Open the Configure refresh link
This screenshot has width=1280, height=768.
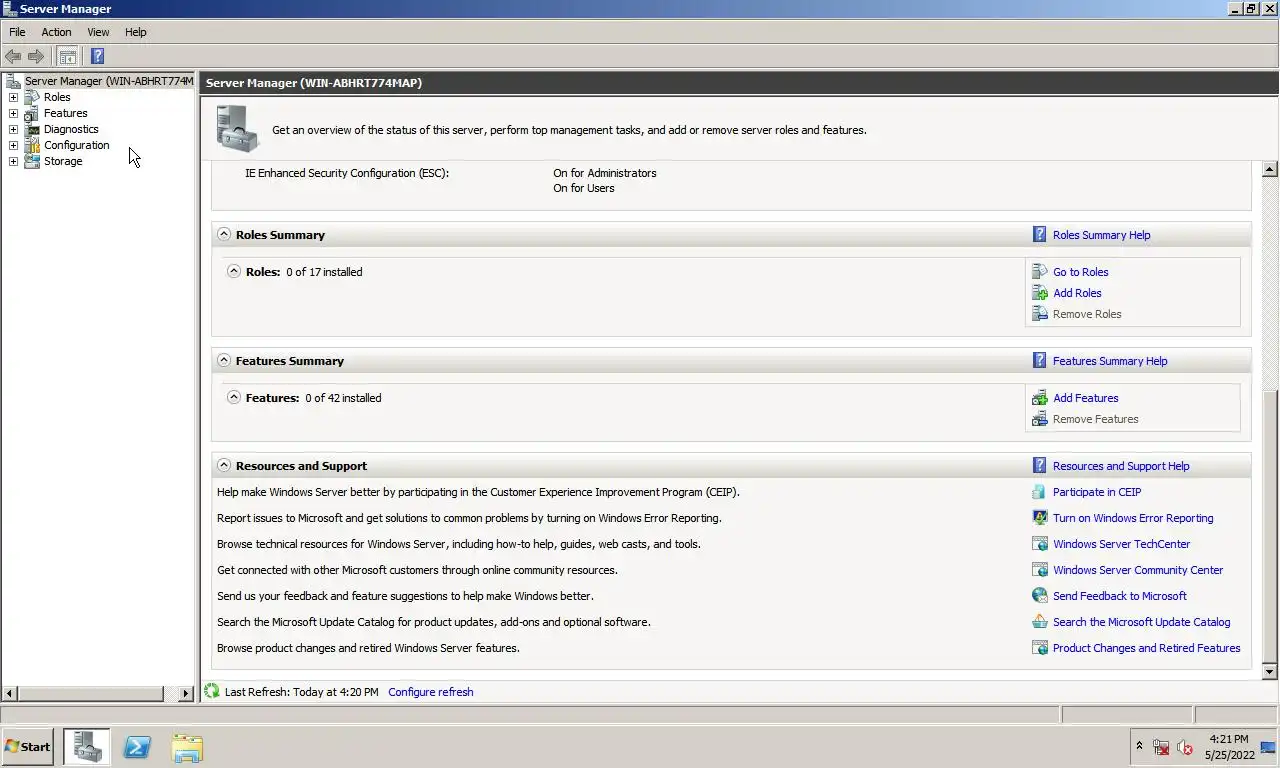(431, 692)
